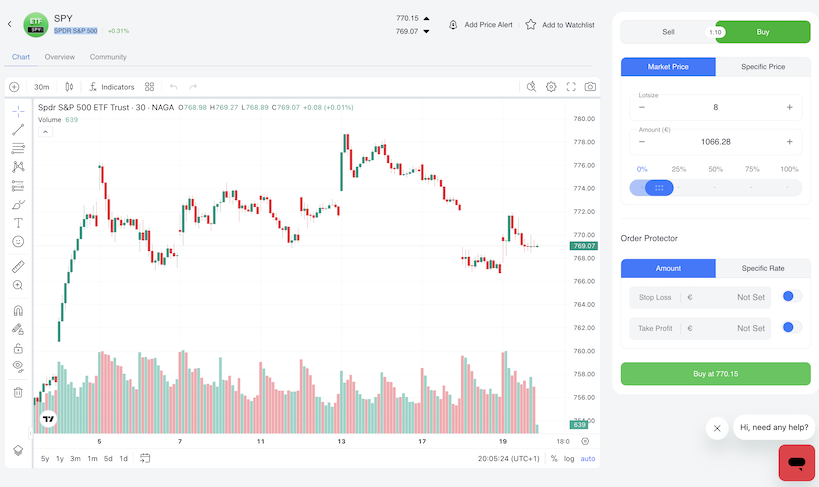Click the trash icon to remove drawings

(x=18, y=392)
